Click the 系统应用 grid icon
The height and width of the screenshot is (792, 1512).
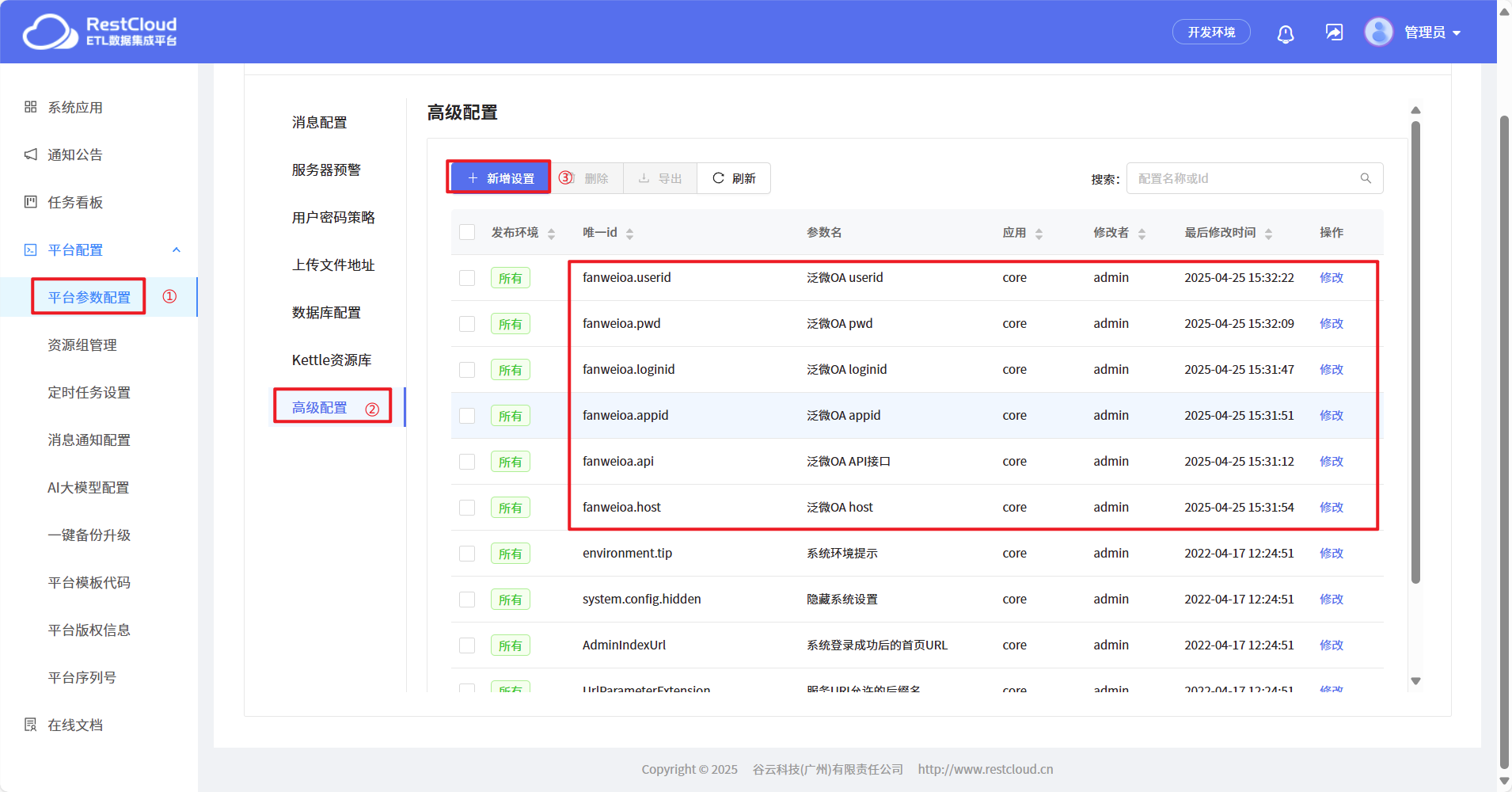click(x=31, y=107)
